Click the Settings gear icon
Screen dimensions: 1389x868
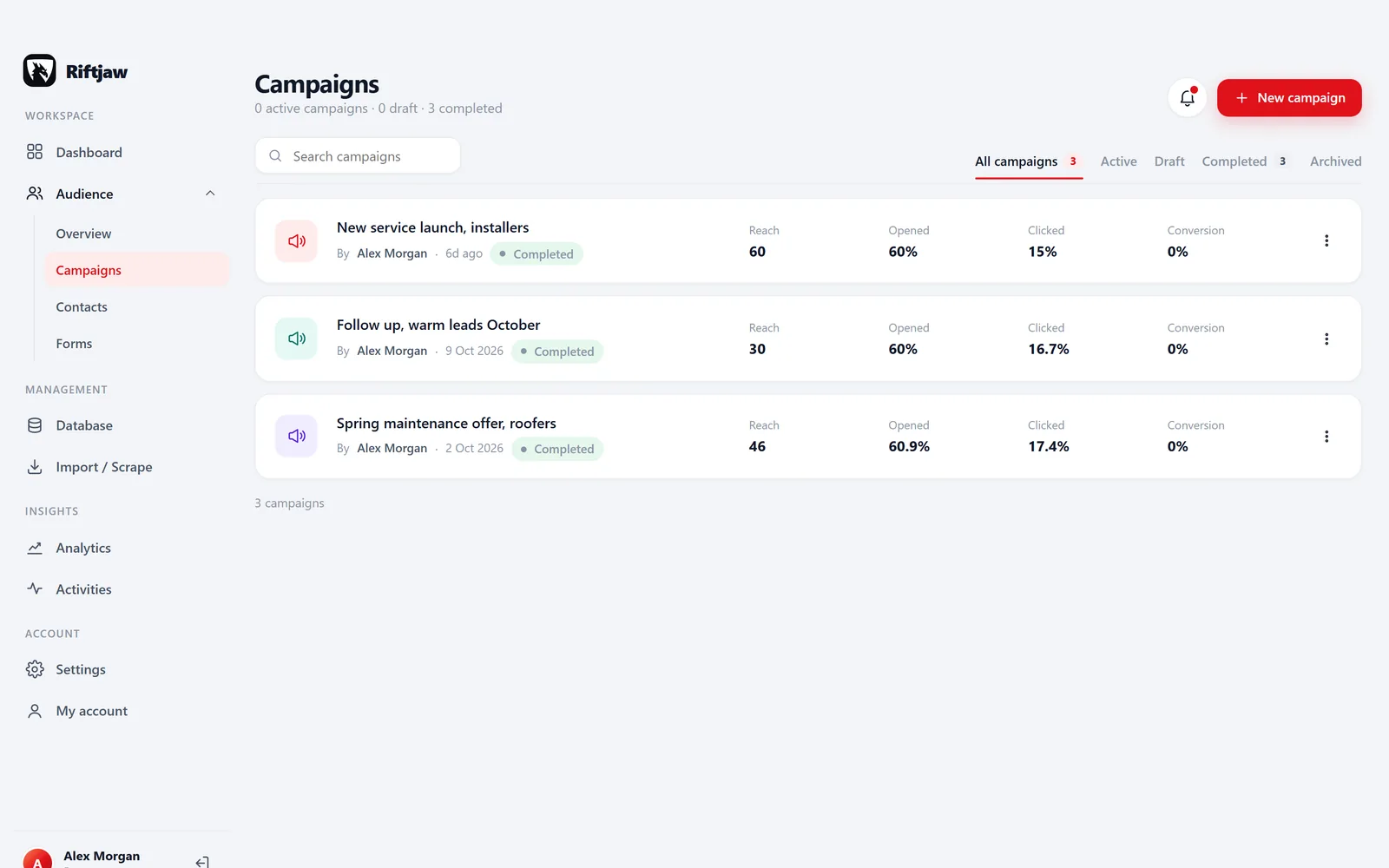tap(35, 669)
